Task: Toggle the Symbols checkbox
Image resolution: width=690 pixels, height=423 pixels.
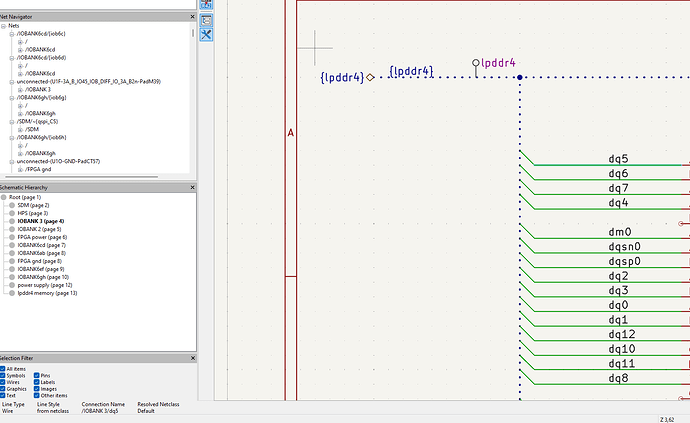Action: 3,375
